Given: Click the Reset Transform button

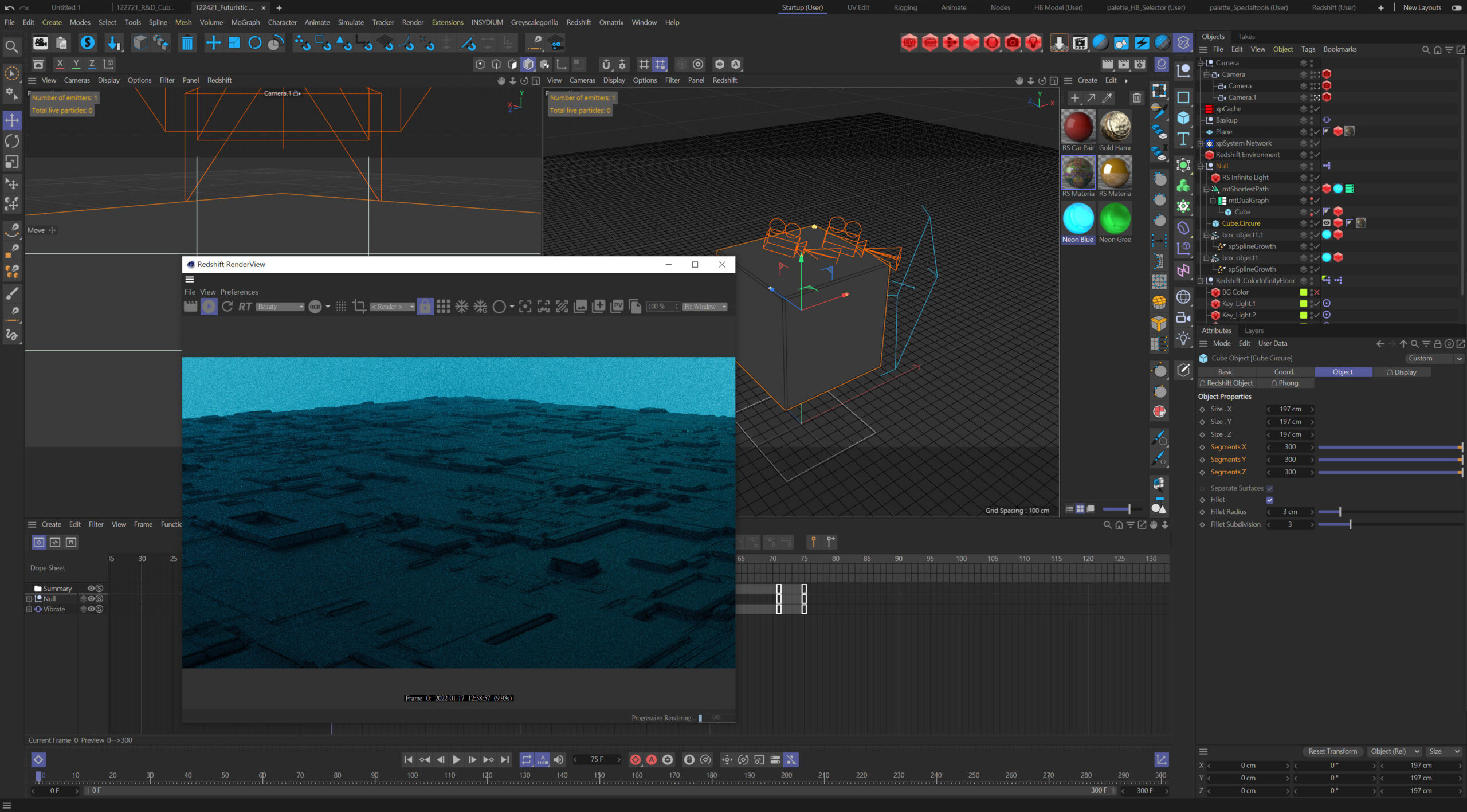Looking at the screenshot, I should pos(1332,751).
